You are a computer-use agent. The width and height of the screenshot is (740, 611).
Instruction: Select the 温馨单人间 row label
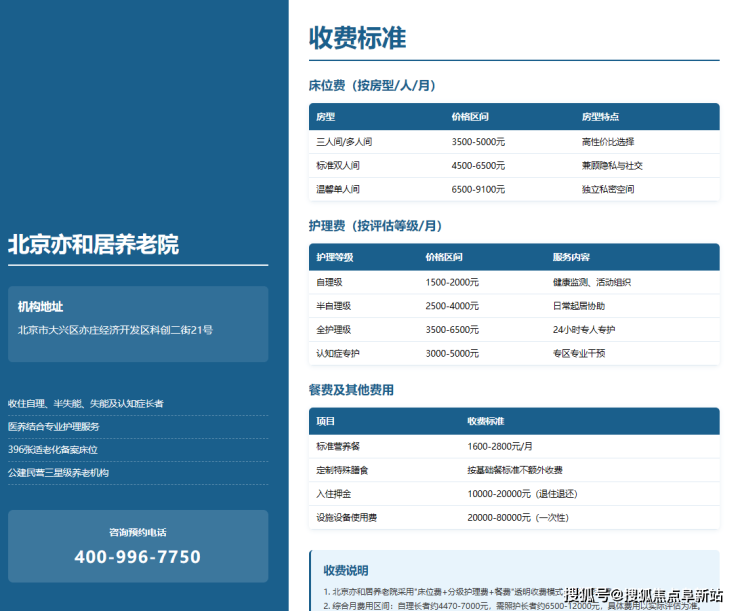pos(338,189)
